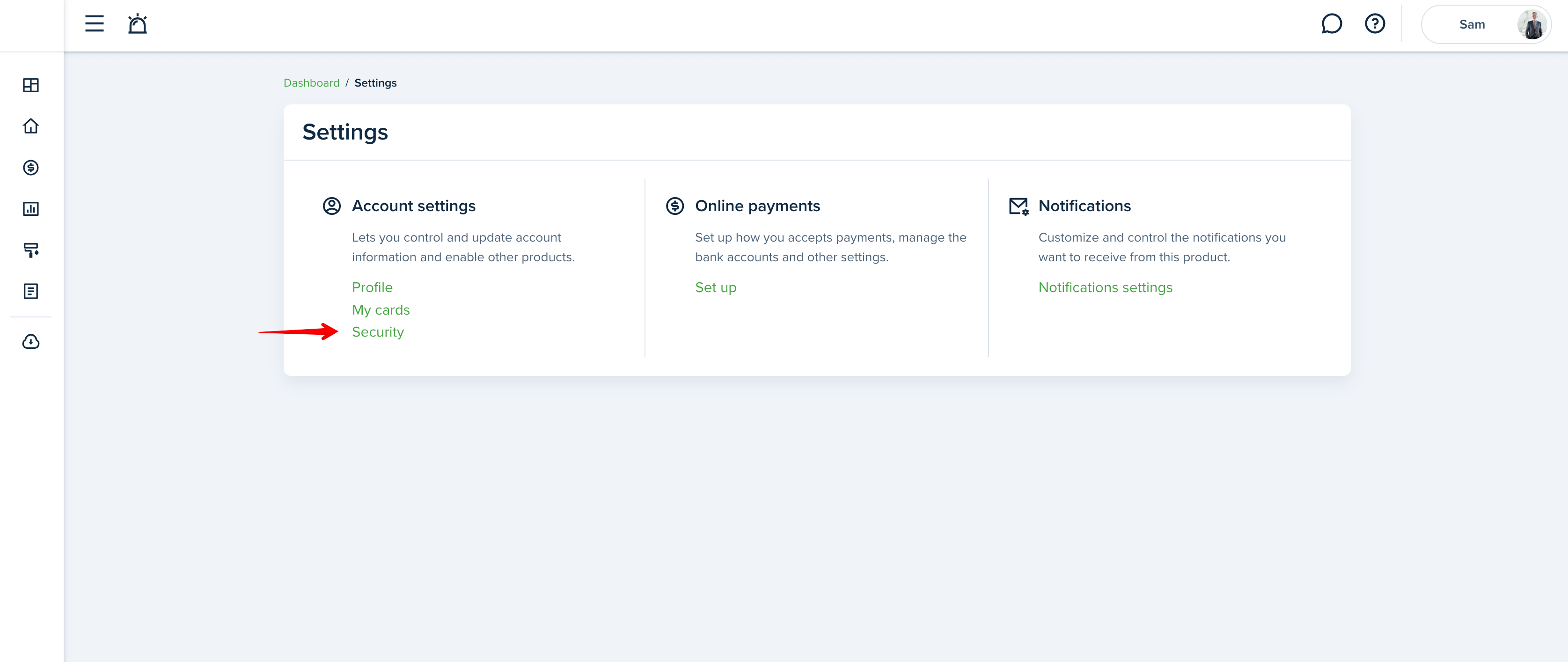Go back to Dashboard breadcrumb

tap(312, 83)
